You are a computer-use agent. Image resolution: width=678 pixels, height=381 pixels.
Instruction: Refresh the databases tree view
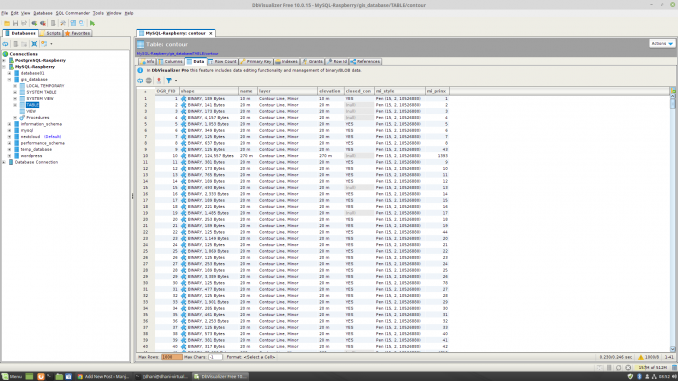tap(5, 44)
